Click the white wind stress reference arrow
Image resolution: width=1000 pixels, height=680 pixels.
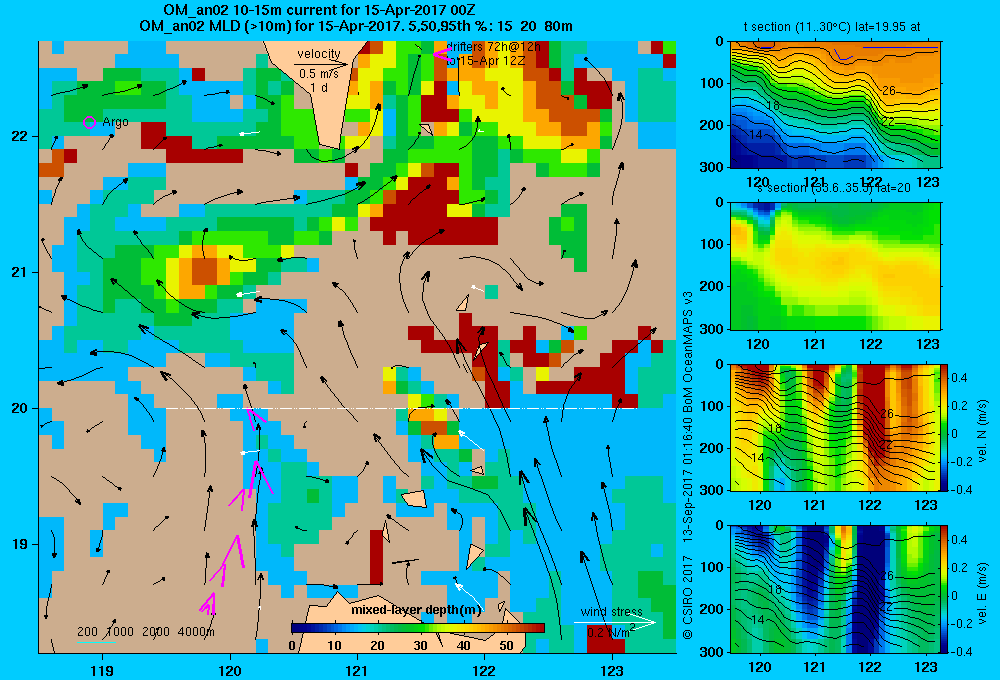[614, 623]
